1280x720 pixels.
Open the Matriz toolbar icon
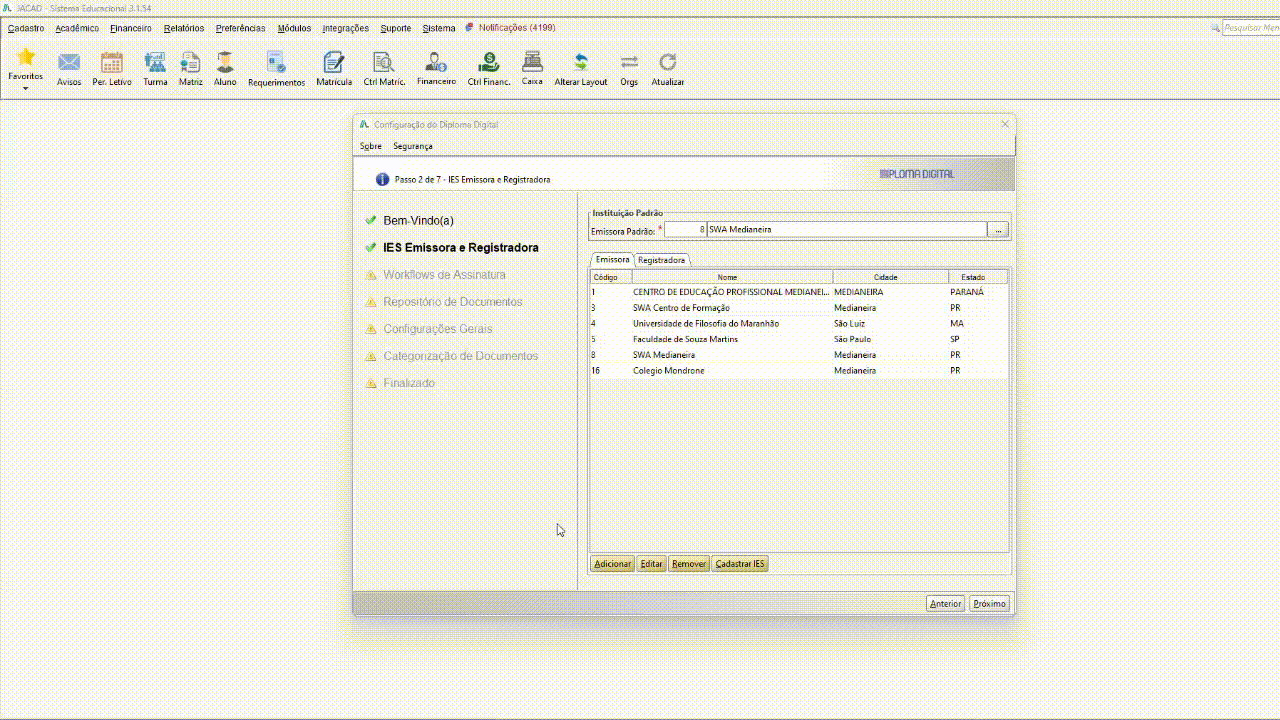[x=191, y=63]
